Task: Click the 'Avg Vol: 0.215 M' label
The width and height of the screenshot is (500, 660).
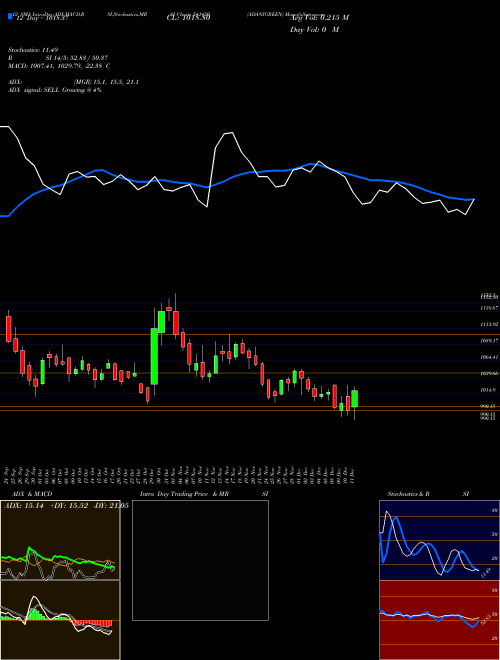Action: pos(319,18)
